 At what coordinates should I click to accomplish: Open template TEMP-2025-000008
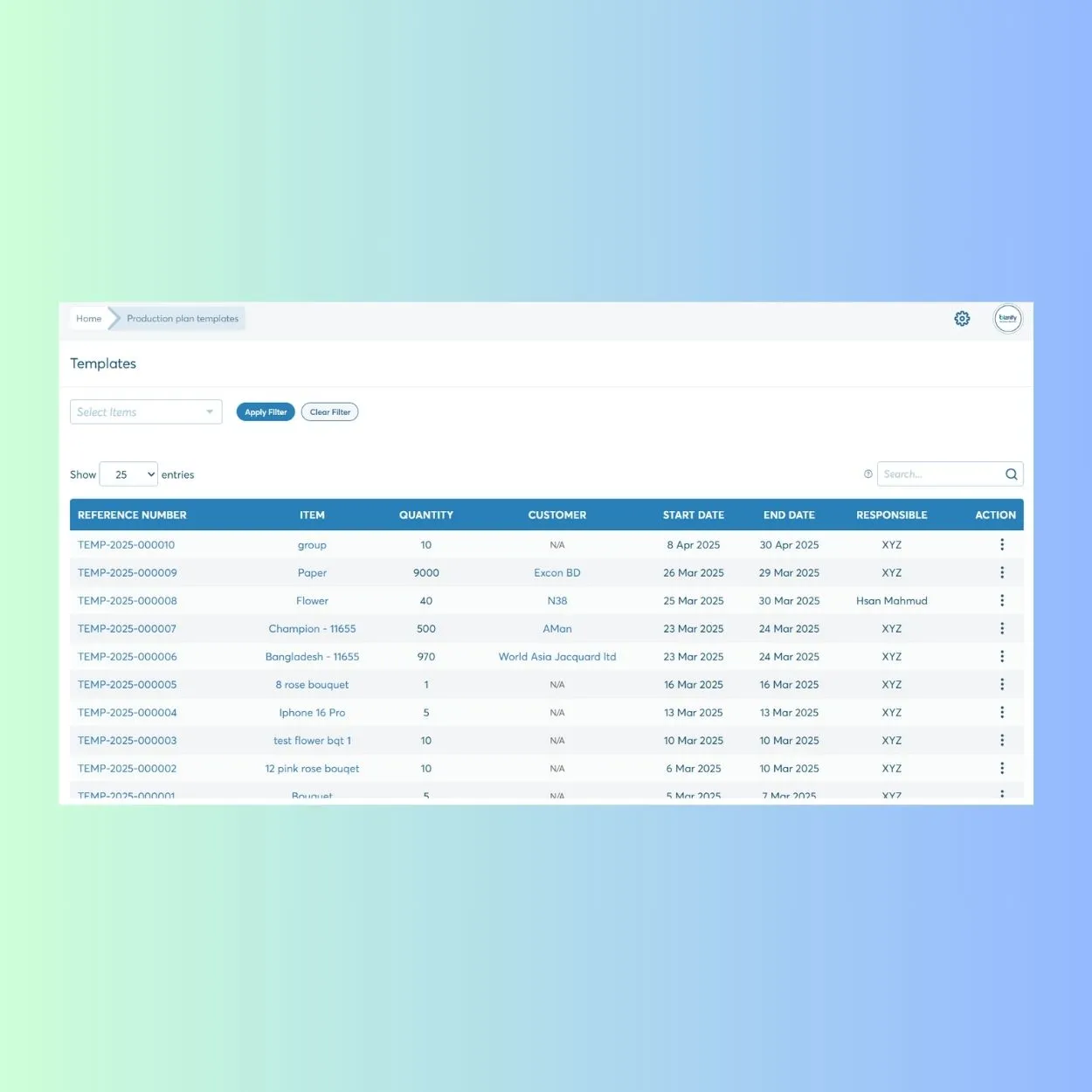(127, 600)
